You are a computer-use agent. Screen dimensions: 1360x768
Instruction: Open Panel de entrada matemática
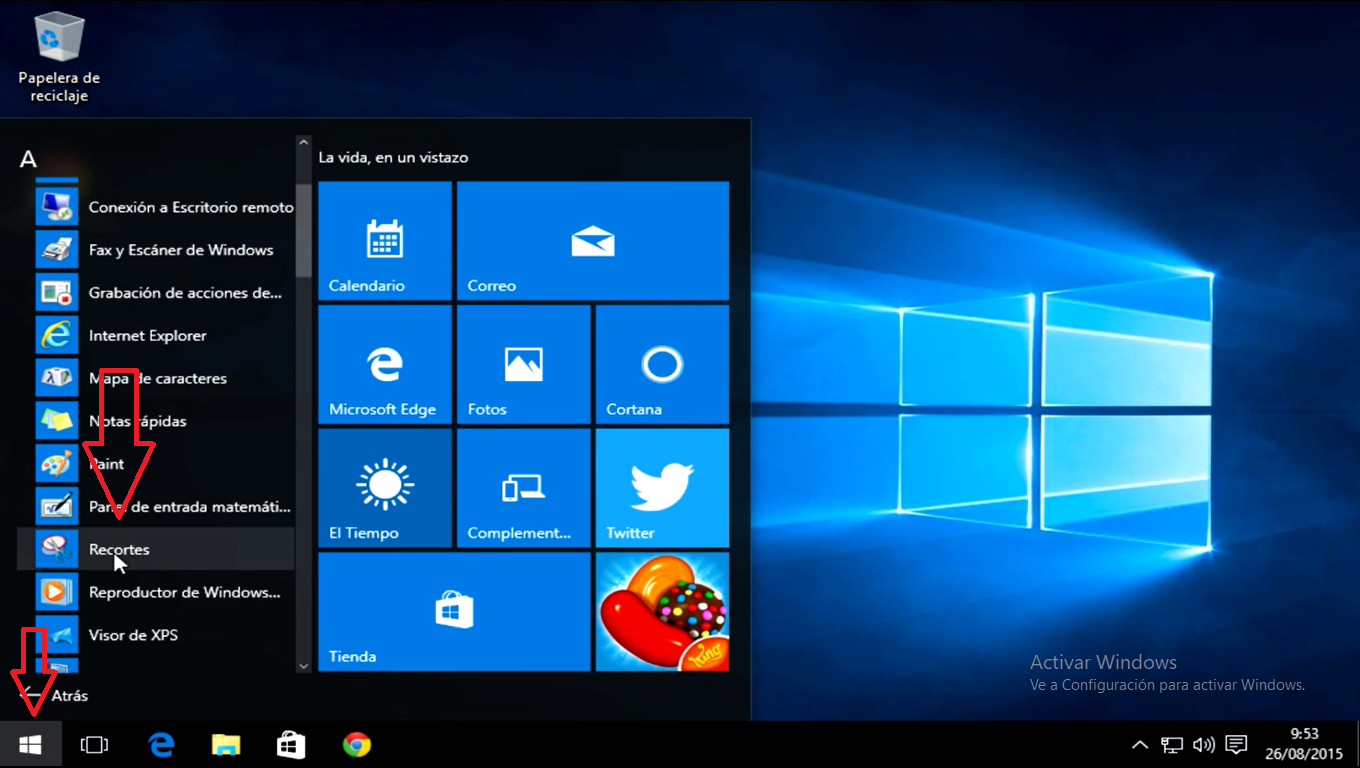tap(156, 507)
